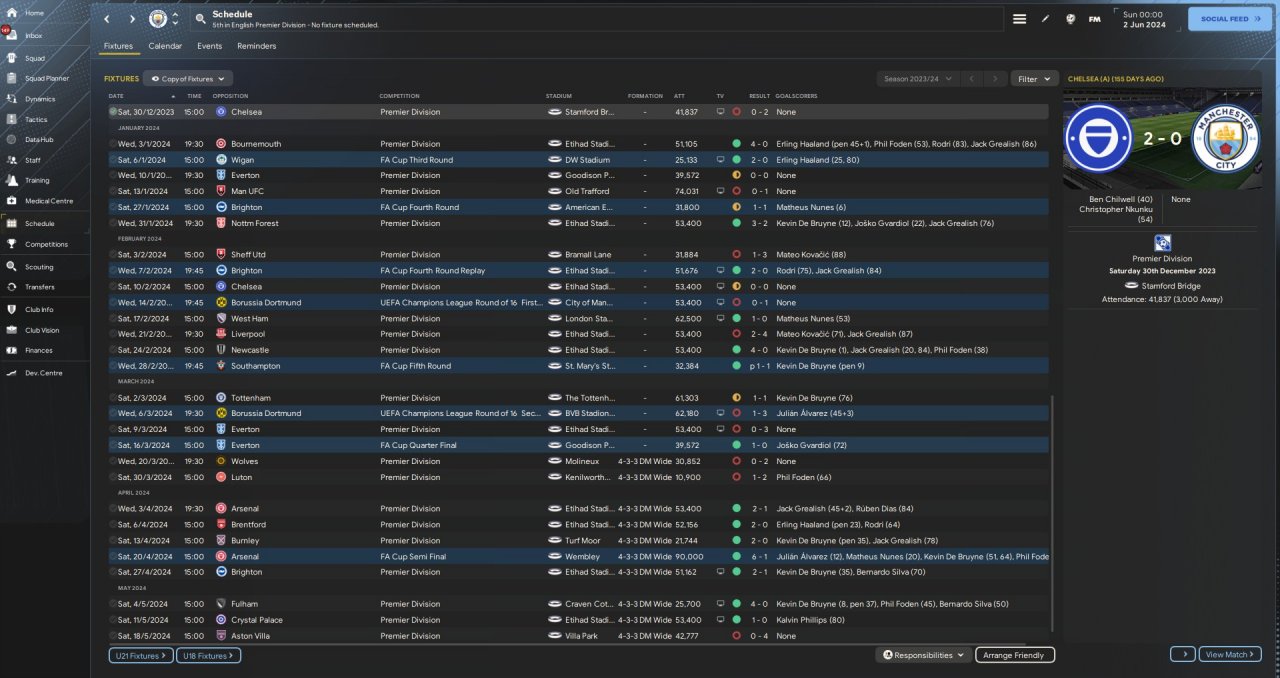Open the Dynamics screen
The height and width of the screenshot is (678, 1280).
tap(40, 99)
